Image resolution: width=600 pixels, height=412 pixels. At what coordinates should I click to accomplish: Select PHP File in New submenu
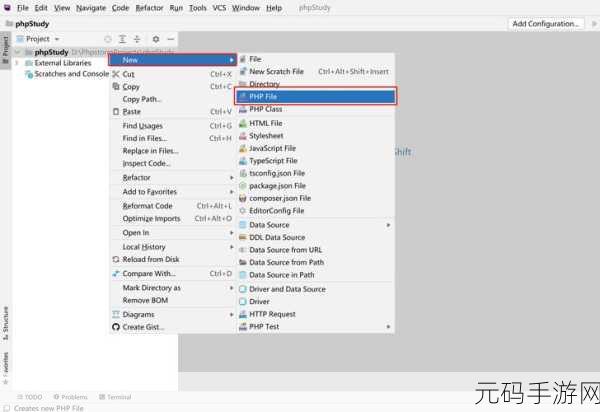coord(316,96)
